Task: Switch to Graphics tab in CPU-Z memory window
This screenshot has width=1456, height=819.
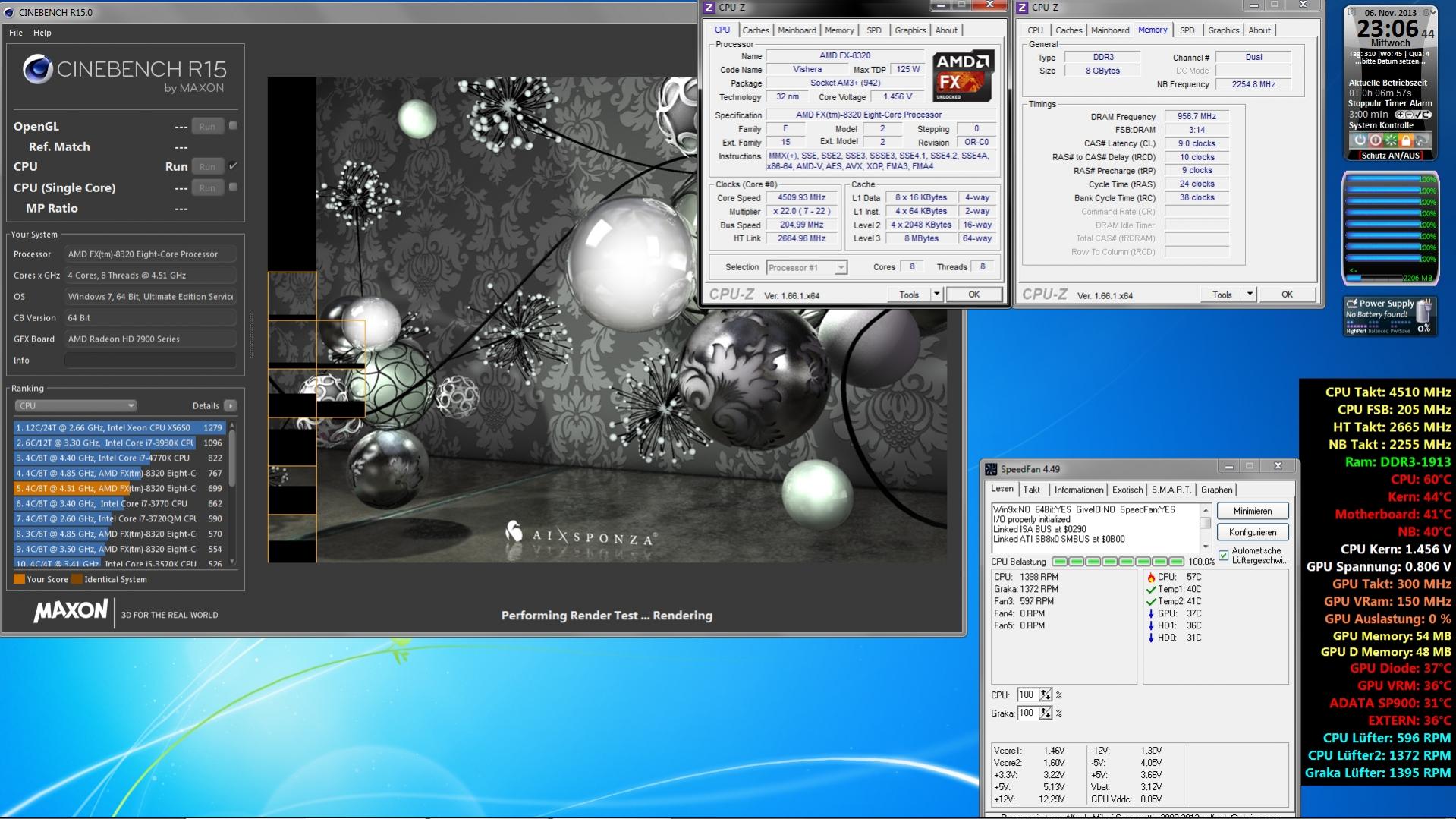Action: pos(1224,30)
